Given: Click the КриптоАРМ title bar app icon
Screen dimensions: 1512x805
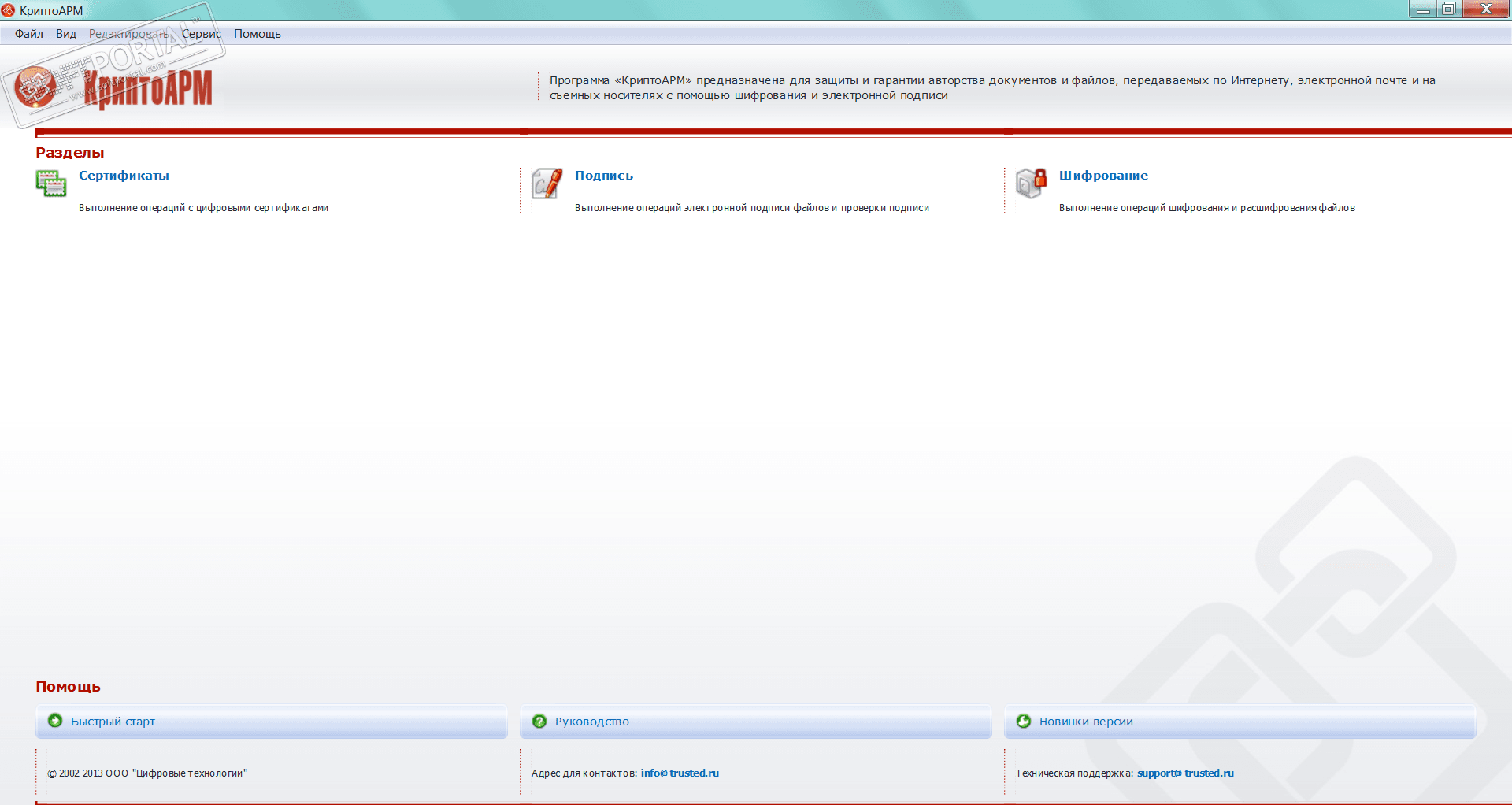Looking at the screenshot, I should click(9, 10).
